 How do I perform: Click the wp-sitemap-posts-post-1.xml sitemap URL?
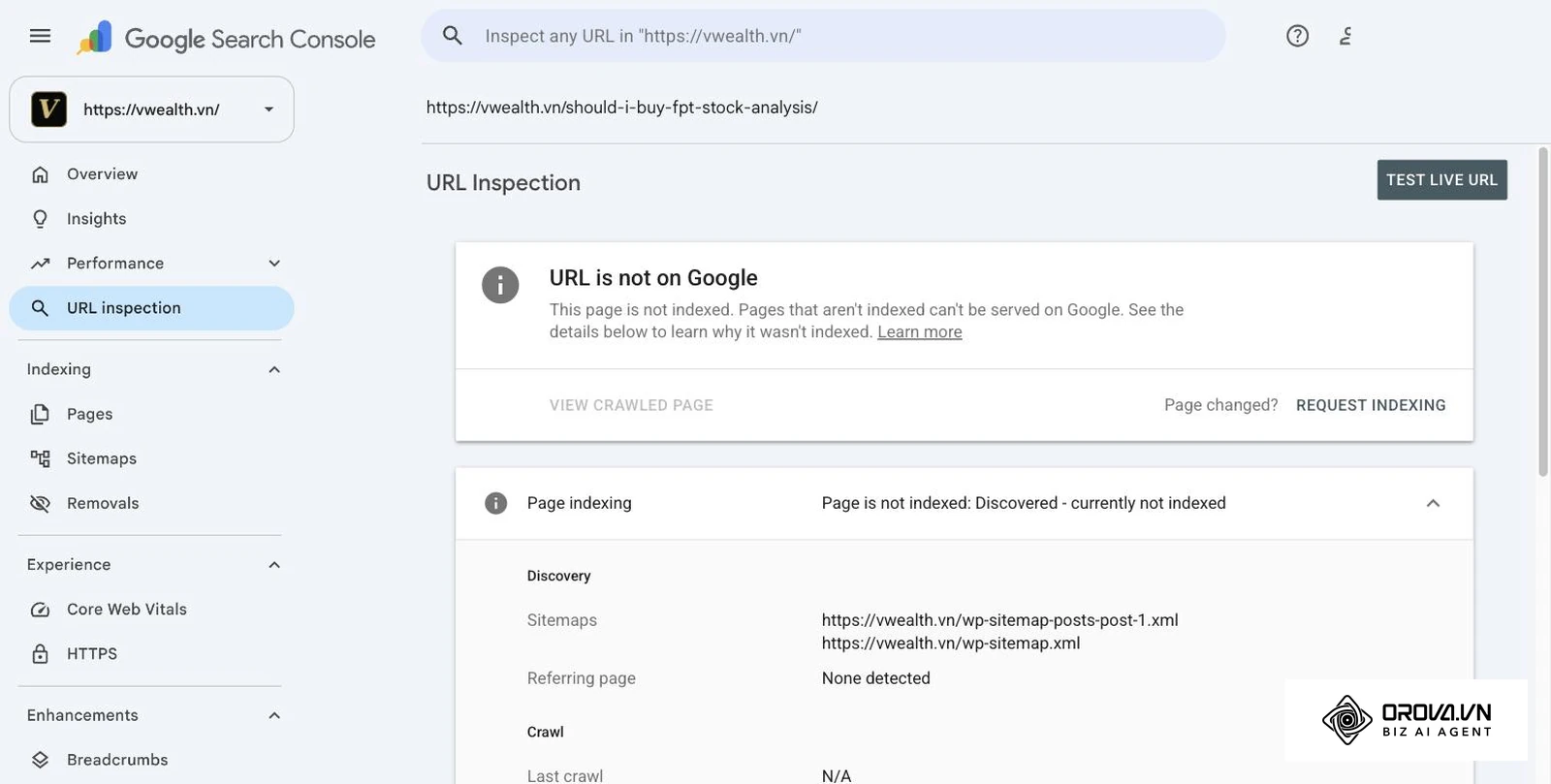point(1000,620)
